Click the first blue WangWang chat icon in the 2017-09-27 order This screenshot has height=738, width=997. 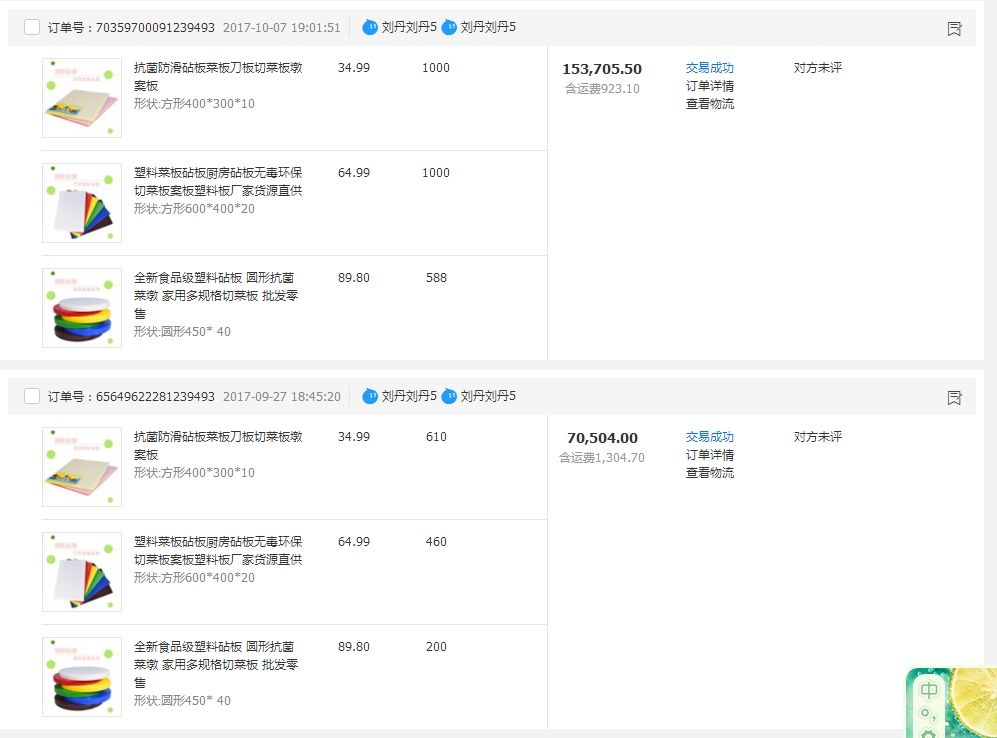370,396
